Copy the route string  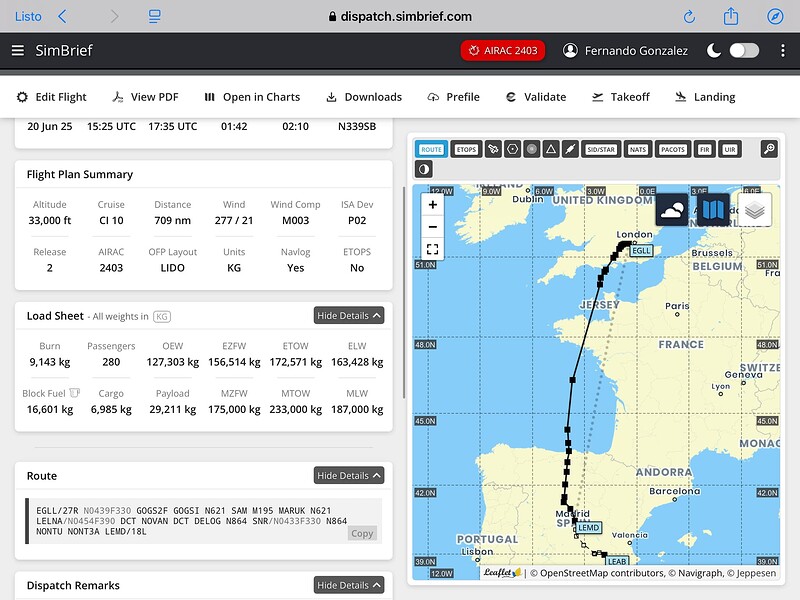(362, 533)
